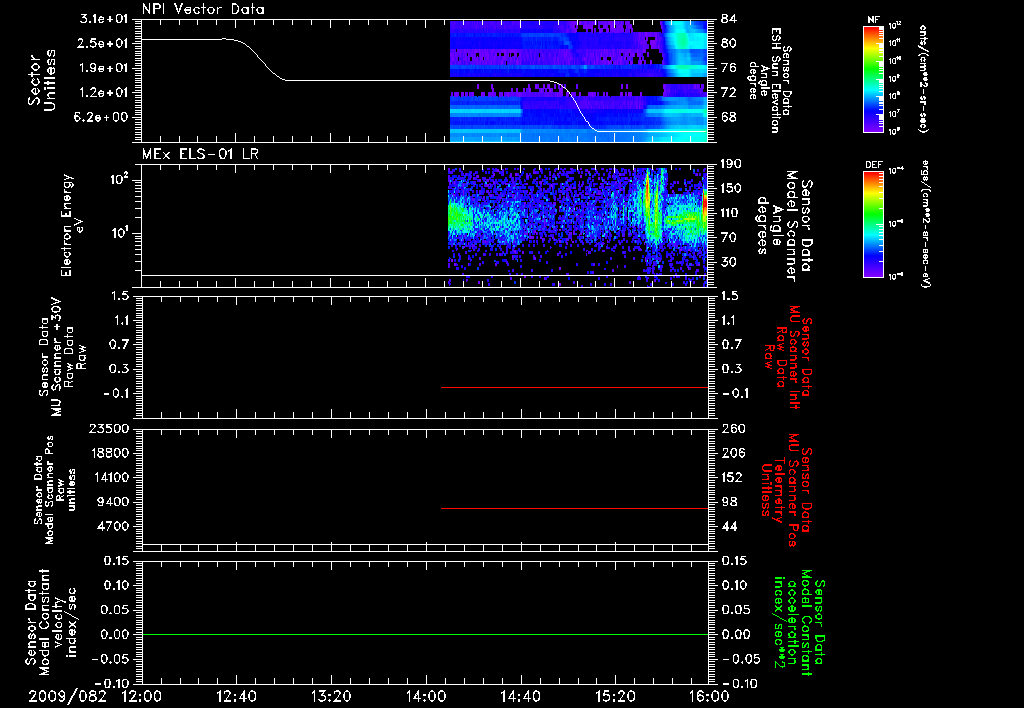Click the green zero line in velocity panel
Image resolution: width=1024 pixels, height=708 pixels.
pos(425,634)
